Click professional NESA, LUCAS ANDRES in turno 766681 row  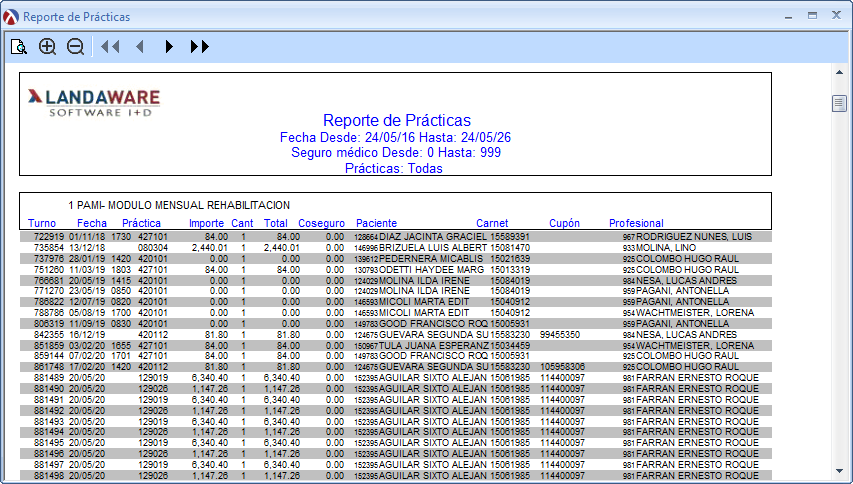click(x=687, y=281)
